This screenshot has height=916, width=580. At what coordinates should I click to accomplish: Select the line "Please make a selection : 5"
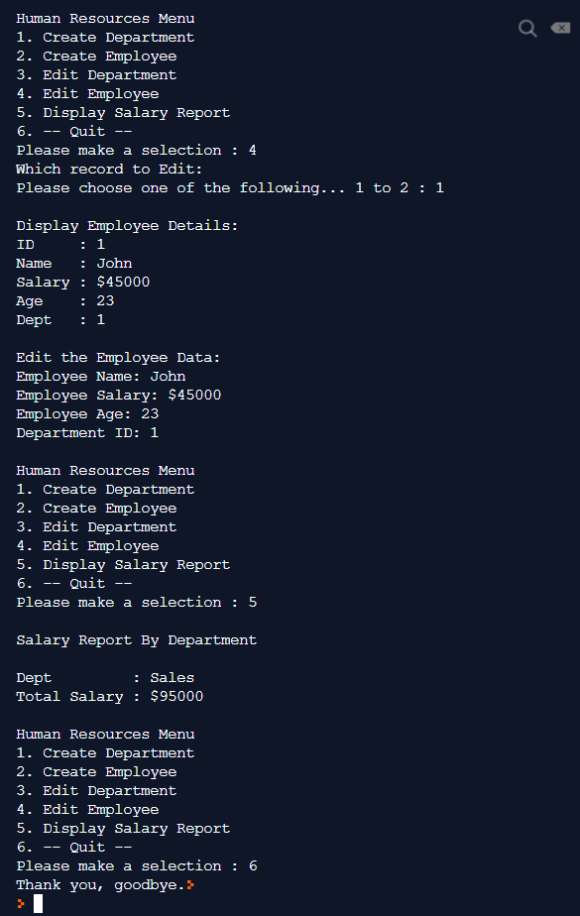coord(136,602)
